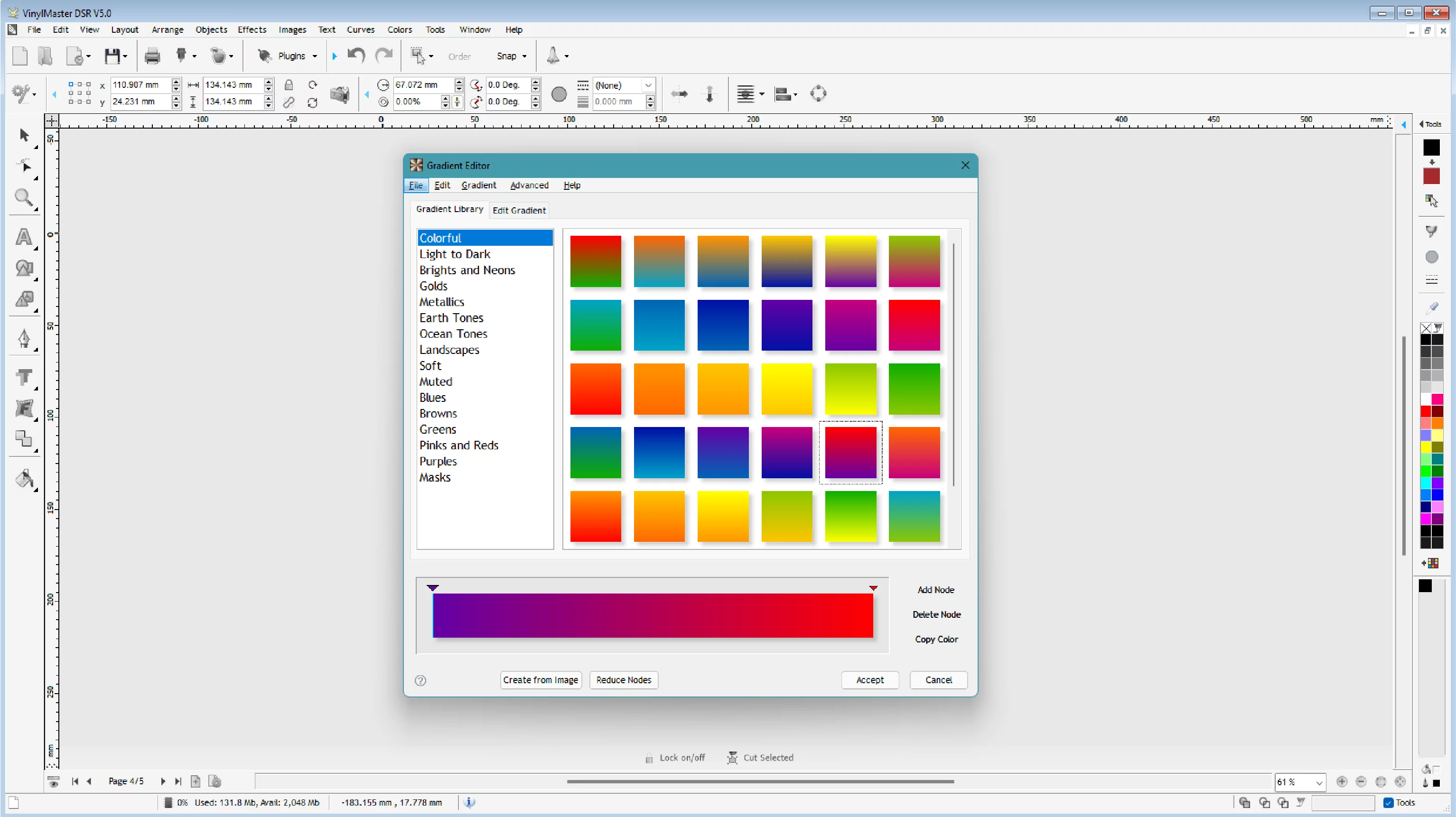Toggle the Tools checkbox in status bar
This screenshot has height=817, width=1456.
pos(1388,803)
